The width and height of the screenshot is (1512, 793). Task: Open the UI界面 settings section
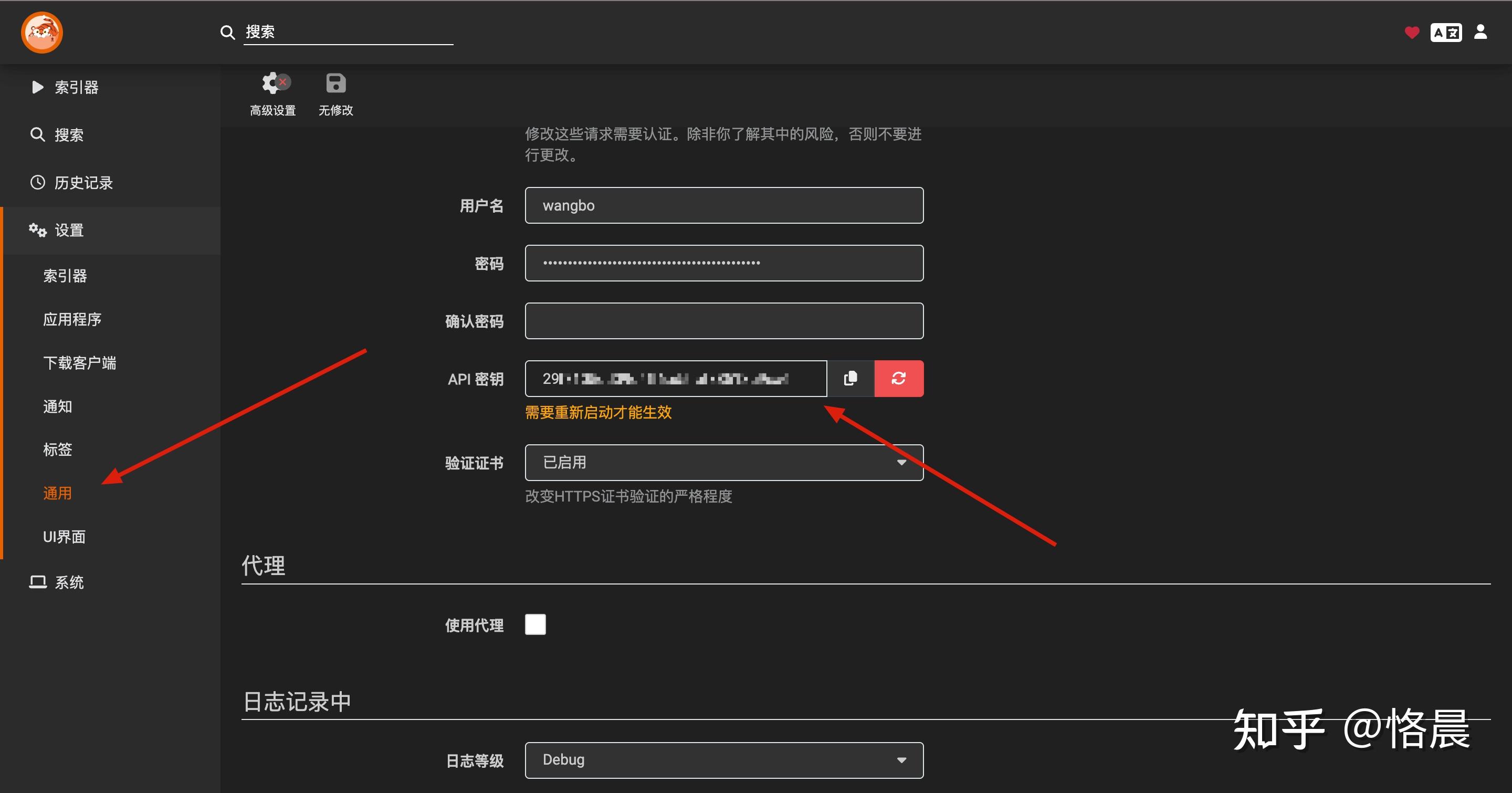click(x=65, y=537)
